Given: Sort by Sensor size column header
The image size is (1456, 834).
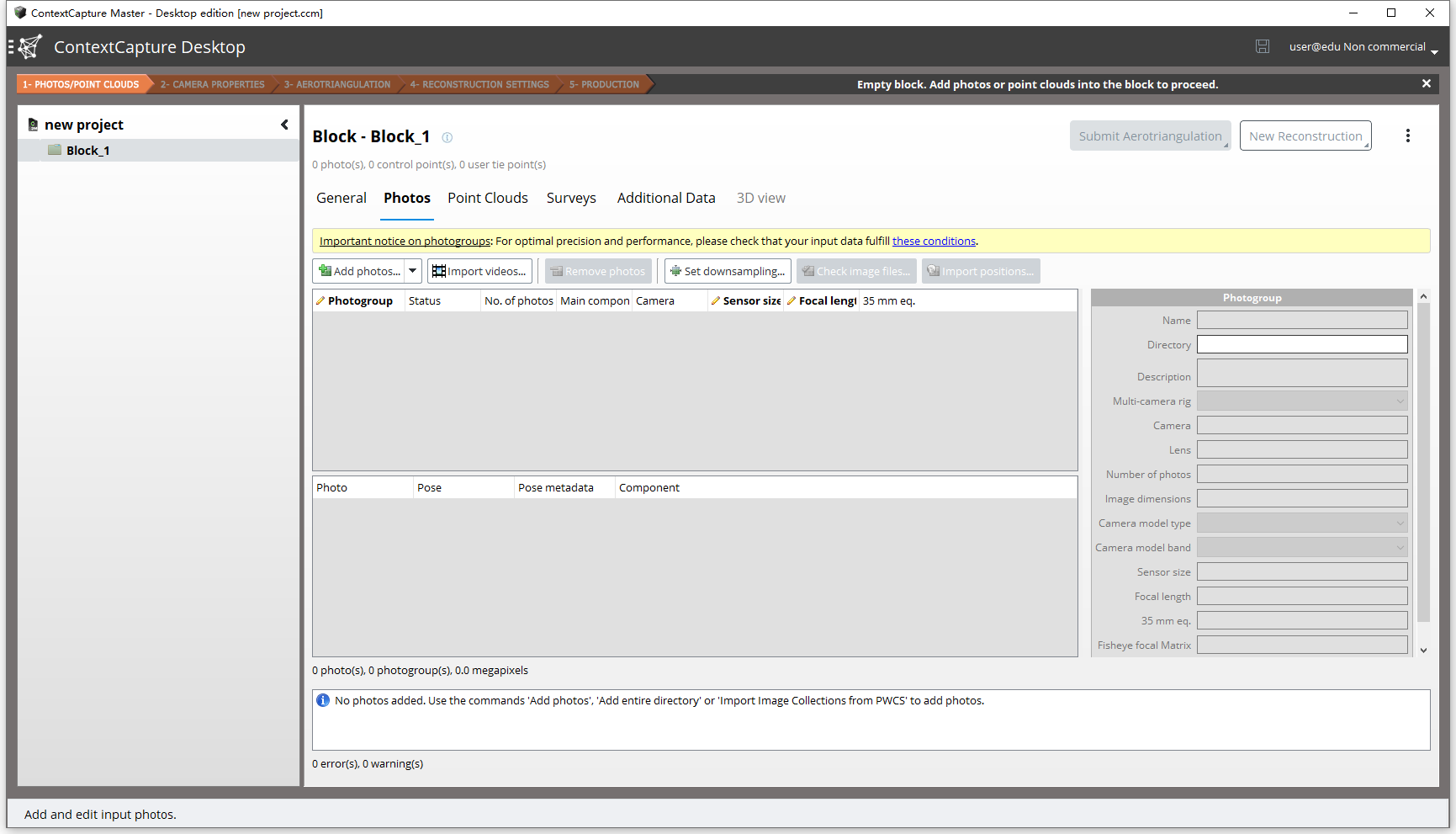Looking at the screenshot, I should click(745, 300).
